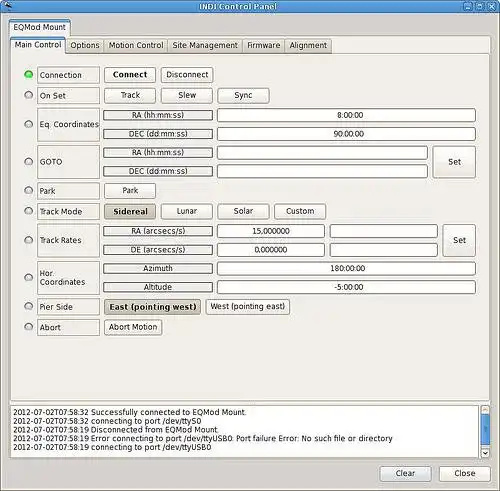Click the Track Rates Set button

pyautogui.click(x=459, y=240)
